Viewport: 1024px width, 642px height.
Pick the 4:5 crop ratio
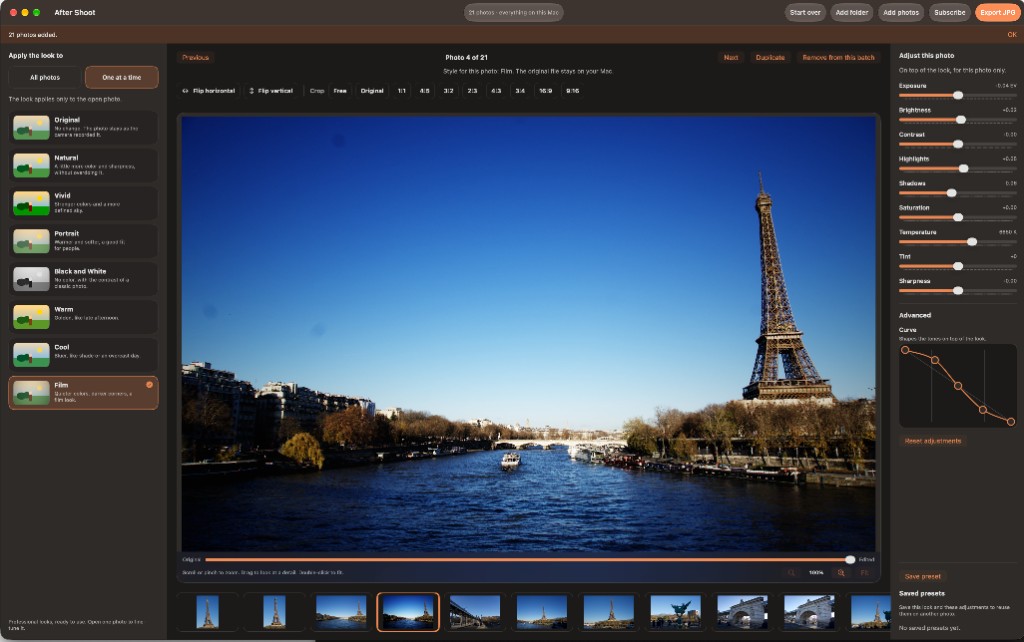424,91
